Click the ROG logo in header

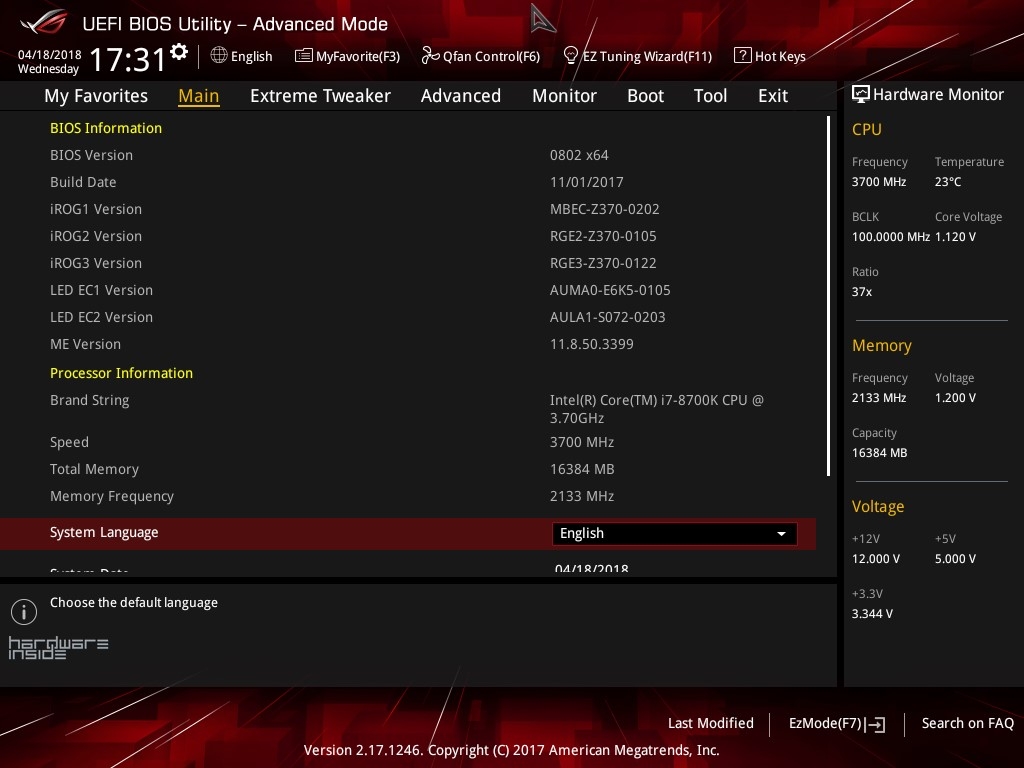[43, 23]
